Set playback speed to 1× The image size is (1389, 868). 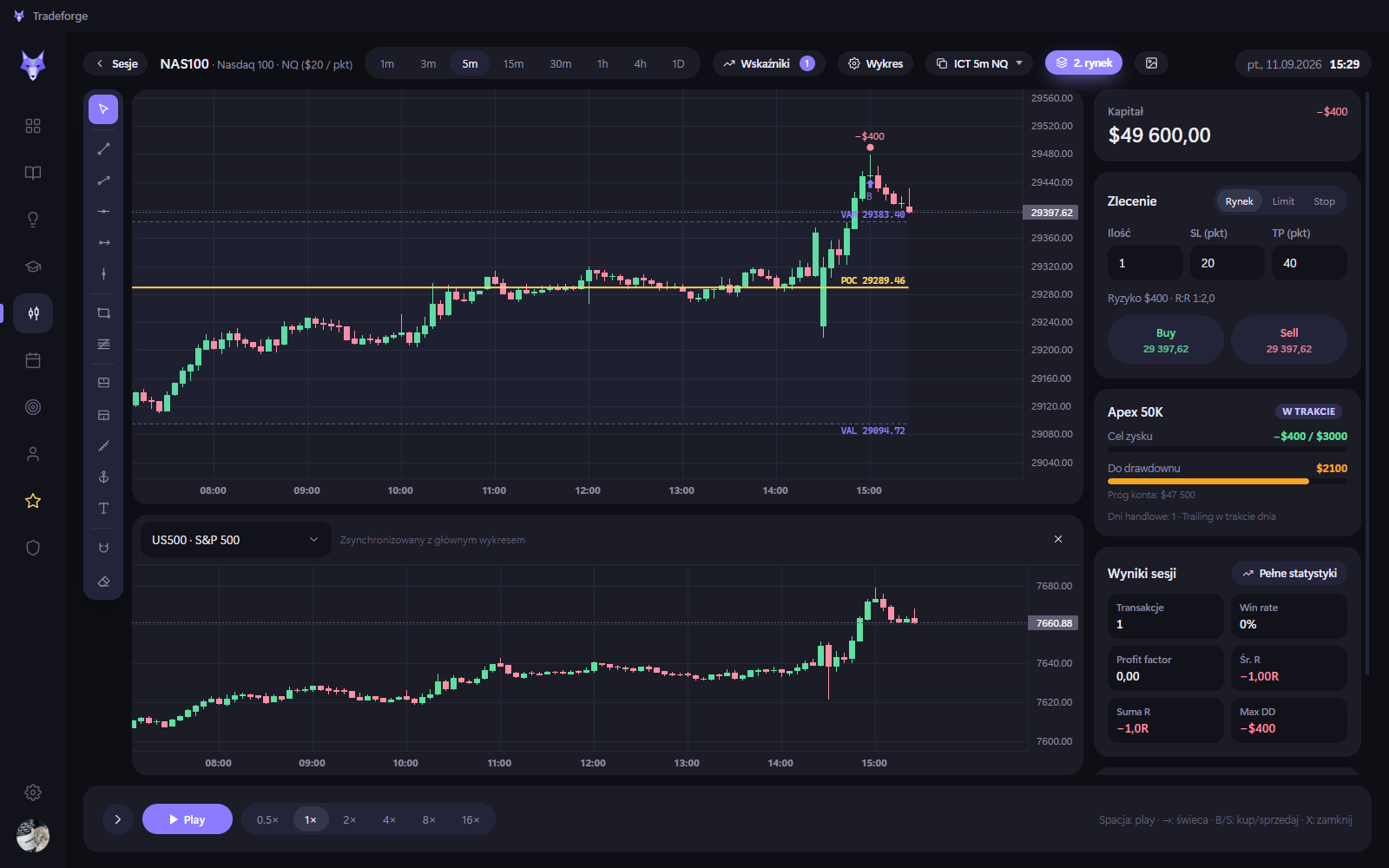point(310,819)
